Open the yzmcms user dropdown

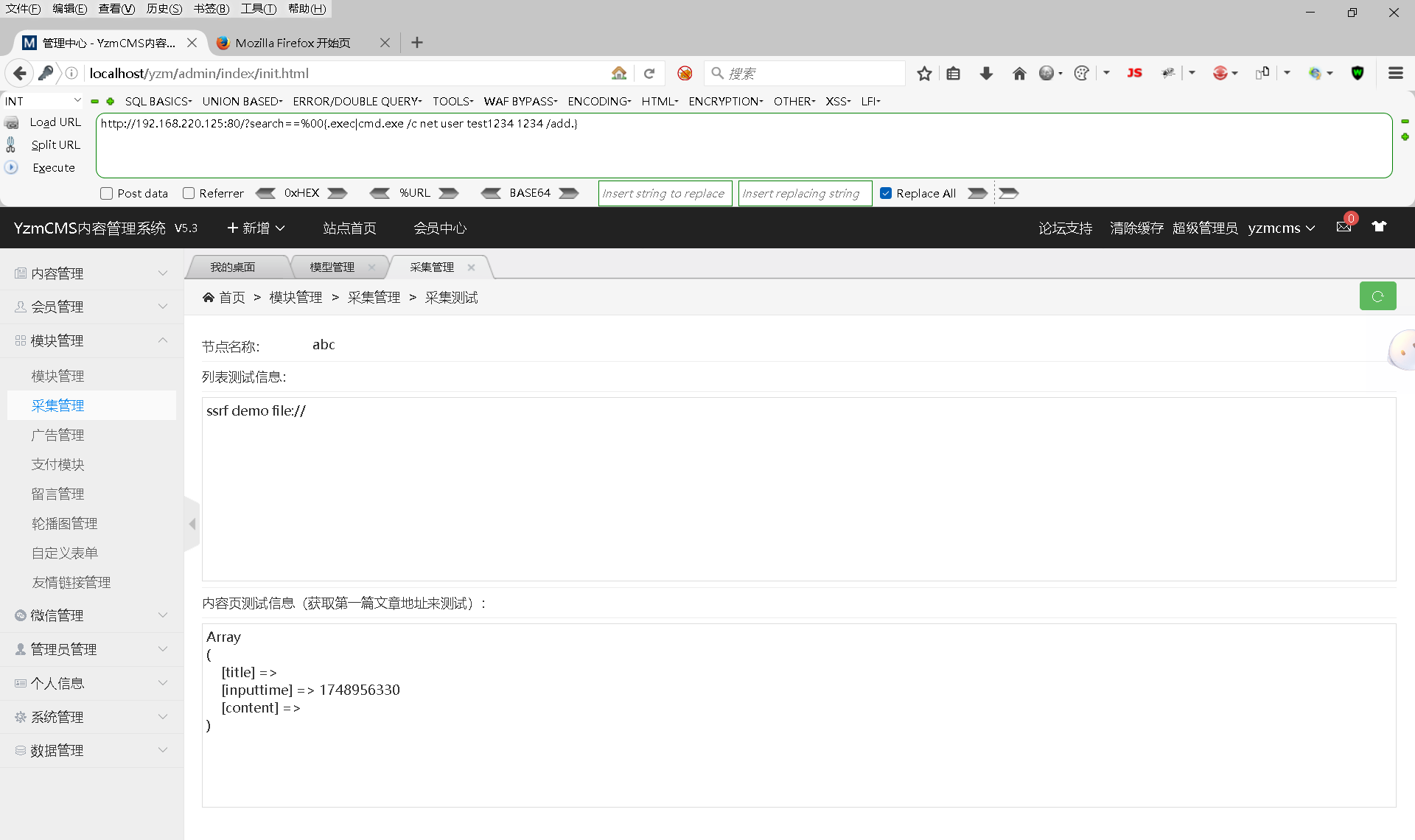pos(1281,228)
